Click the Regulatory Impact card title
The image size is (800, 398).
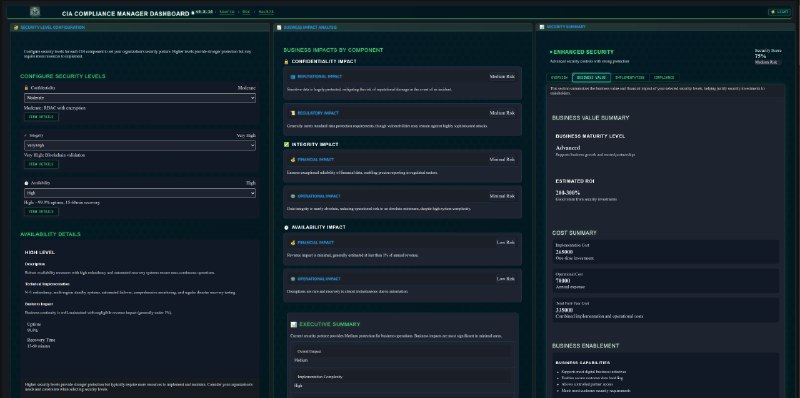click(318, 113)
